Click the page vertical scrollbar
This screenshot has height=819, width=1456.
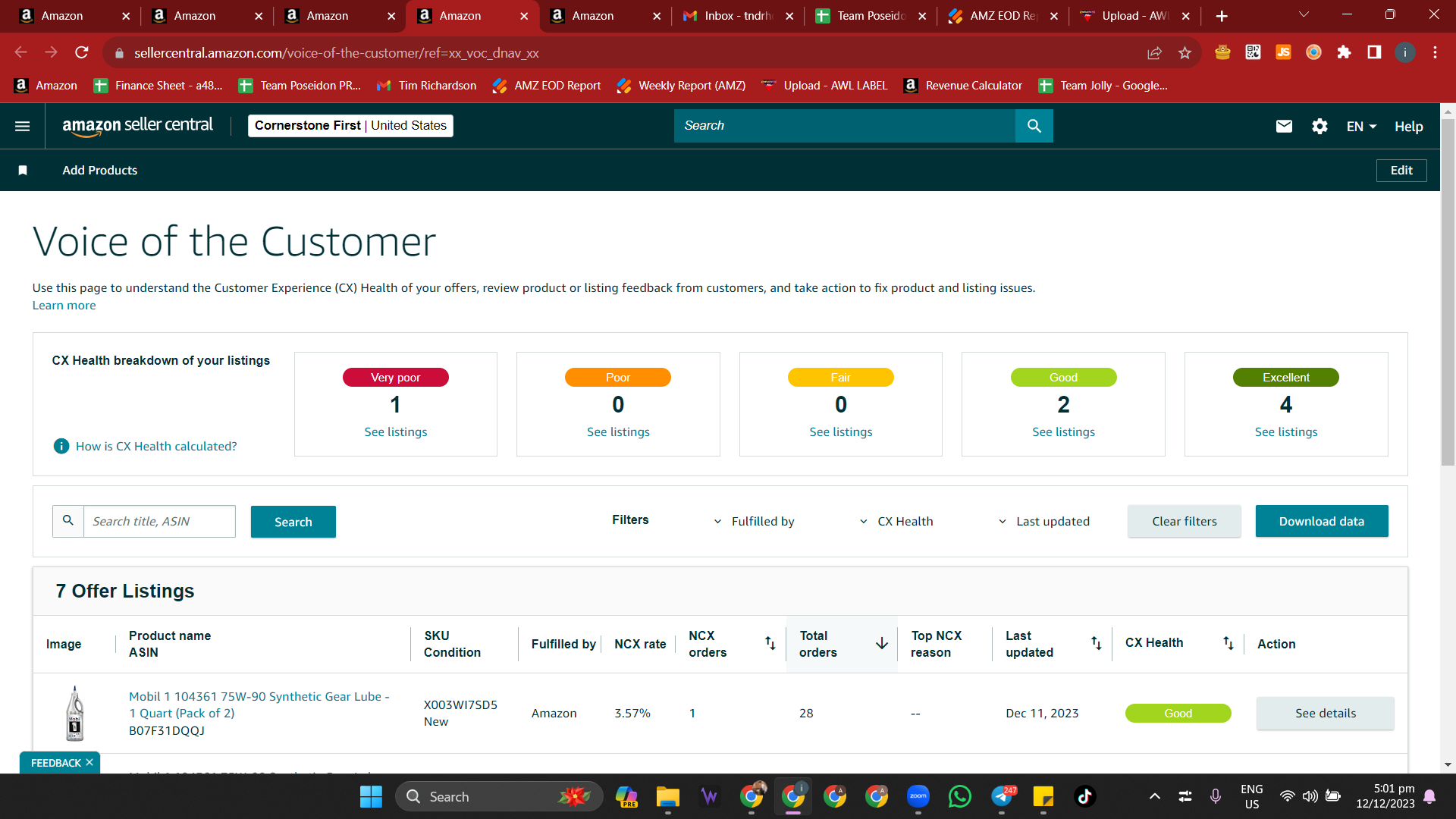pos(1448,292)
